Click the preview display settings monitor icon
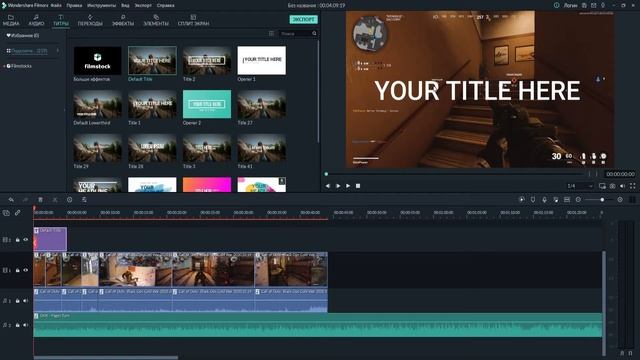This screenshot has width=640, height=360. click(602, 186)
